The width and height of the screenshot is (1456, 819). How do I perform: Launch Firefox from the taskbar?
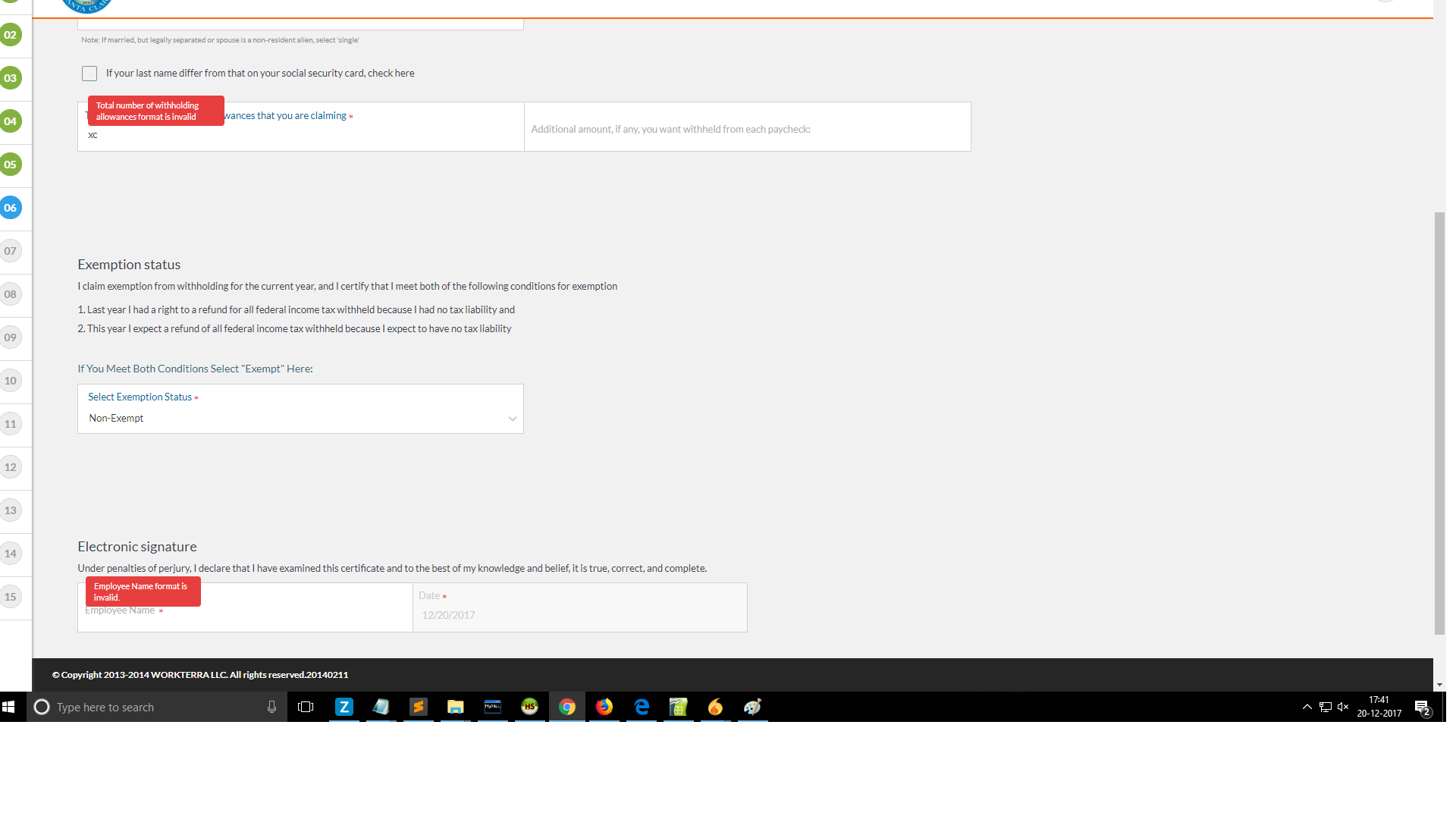(x=604, y=707)
